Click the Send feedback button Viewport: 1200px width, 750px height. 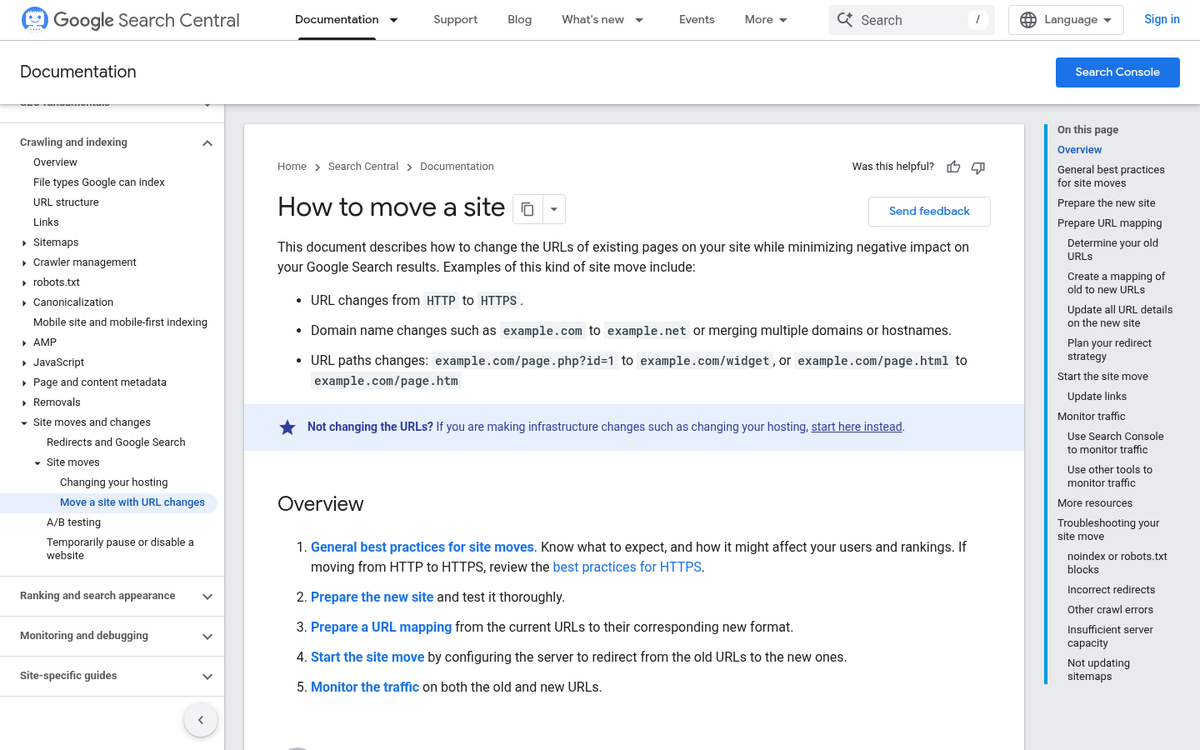[x=929, y=211]
